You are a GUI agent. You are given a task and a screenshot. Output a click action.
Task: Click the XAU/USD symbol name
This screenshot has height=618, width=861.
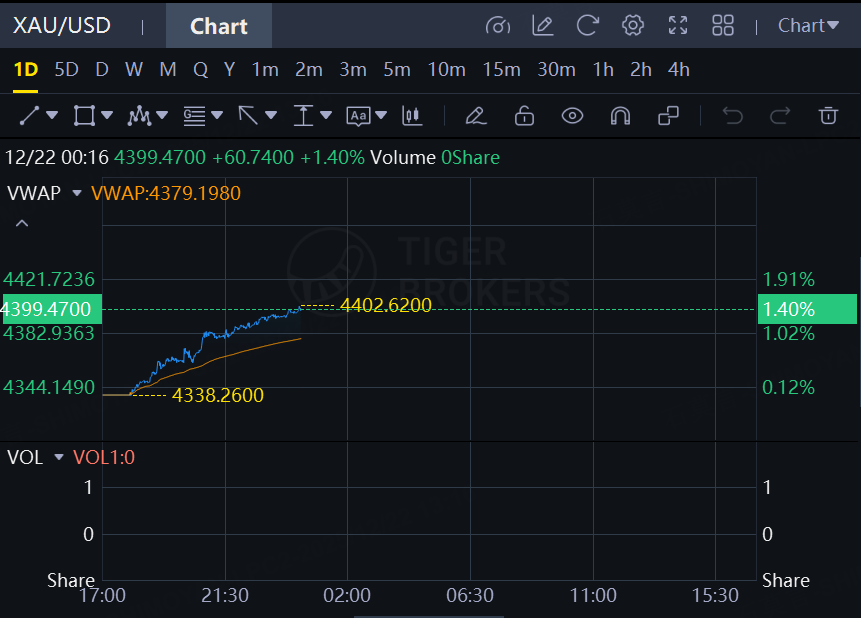(62, 25)
